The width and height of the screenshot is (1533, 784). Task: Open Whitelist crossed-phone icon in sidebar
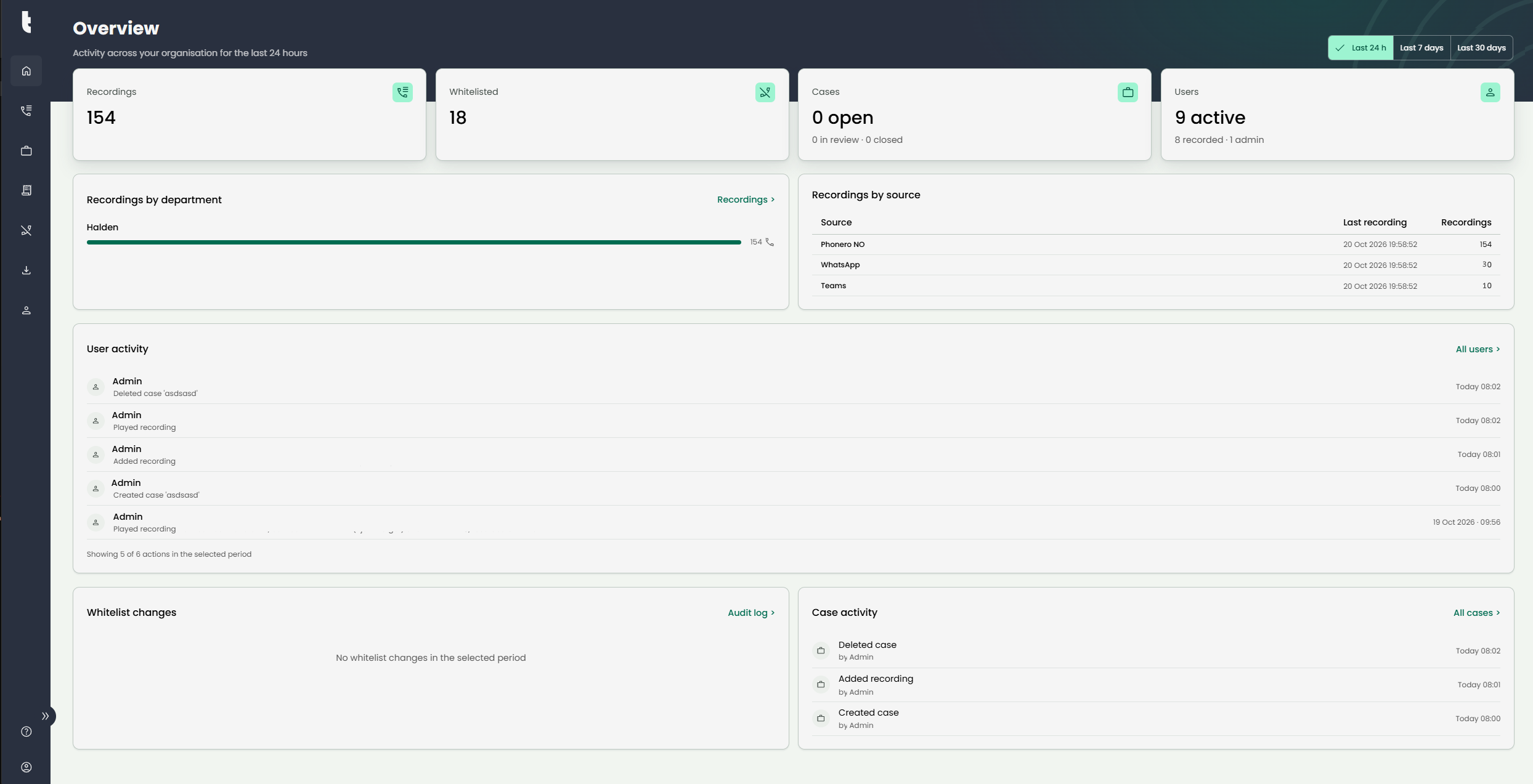(26, 230)
